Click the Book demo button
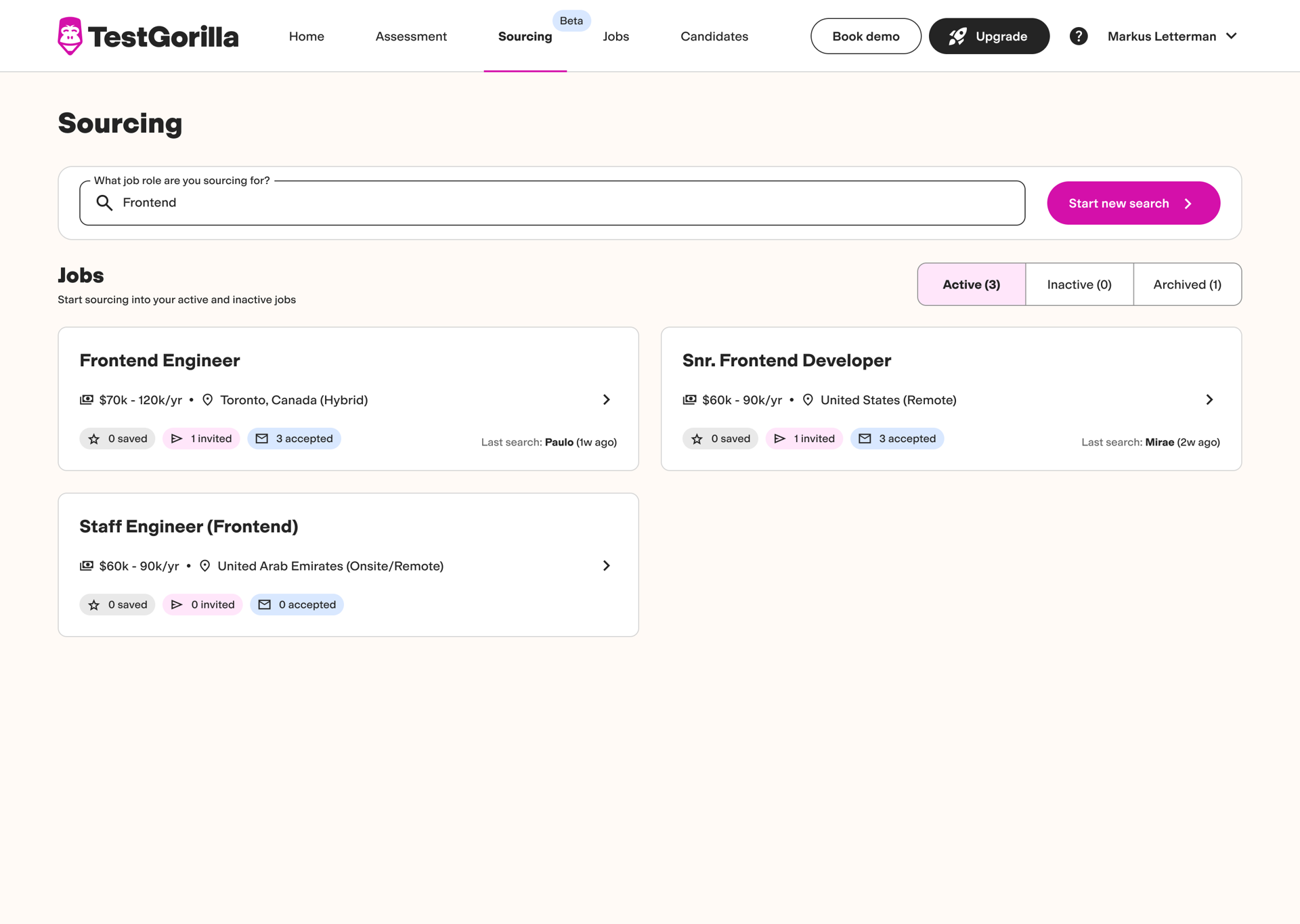1300x924 pixels. tap(865, 36)
